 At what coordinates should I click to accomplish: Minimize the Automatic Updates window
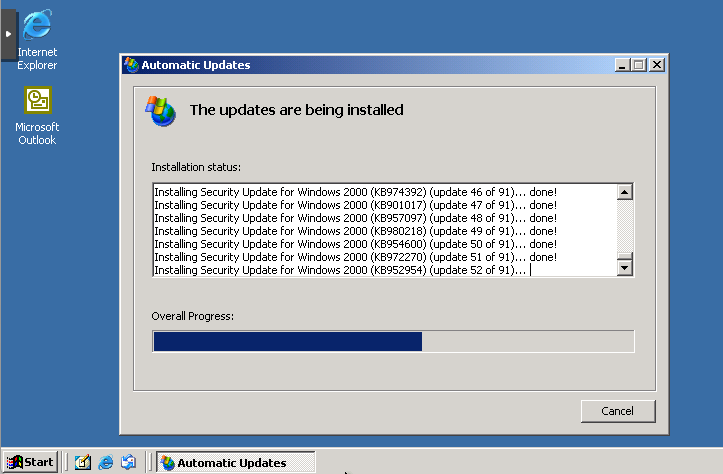(622, 65)
